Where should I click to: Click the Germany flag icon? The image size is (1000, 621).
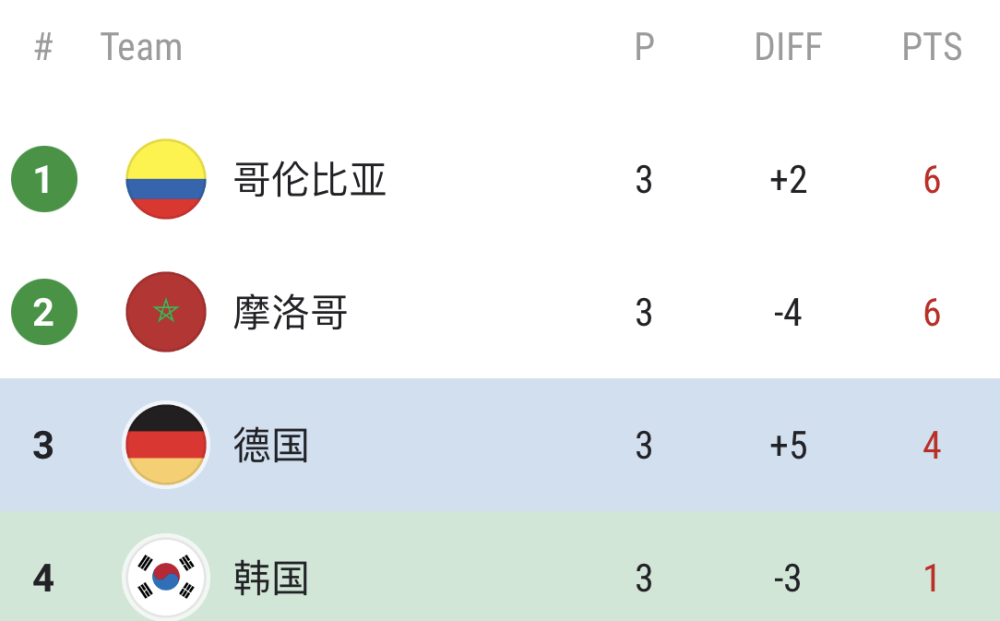pos(166,445)
